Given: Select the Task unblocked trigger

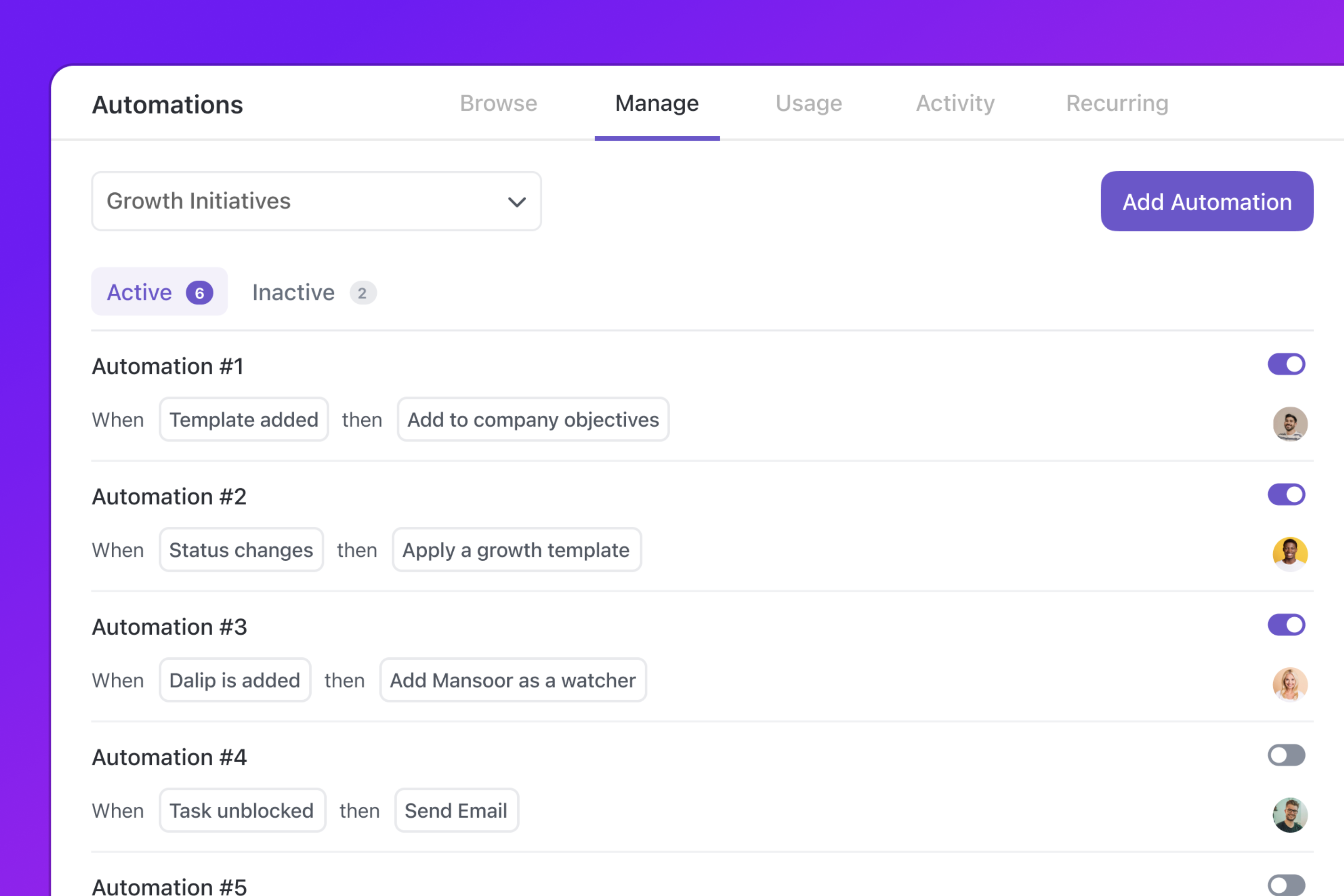Looking at the screenshot, I should point(242,810).
